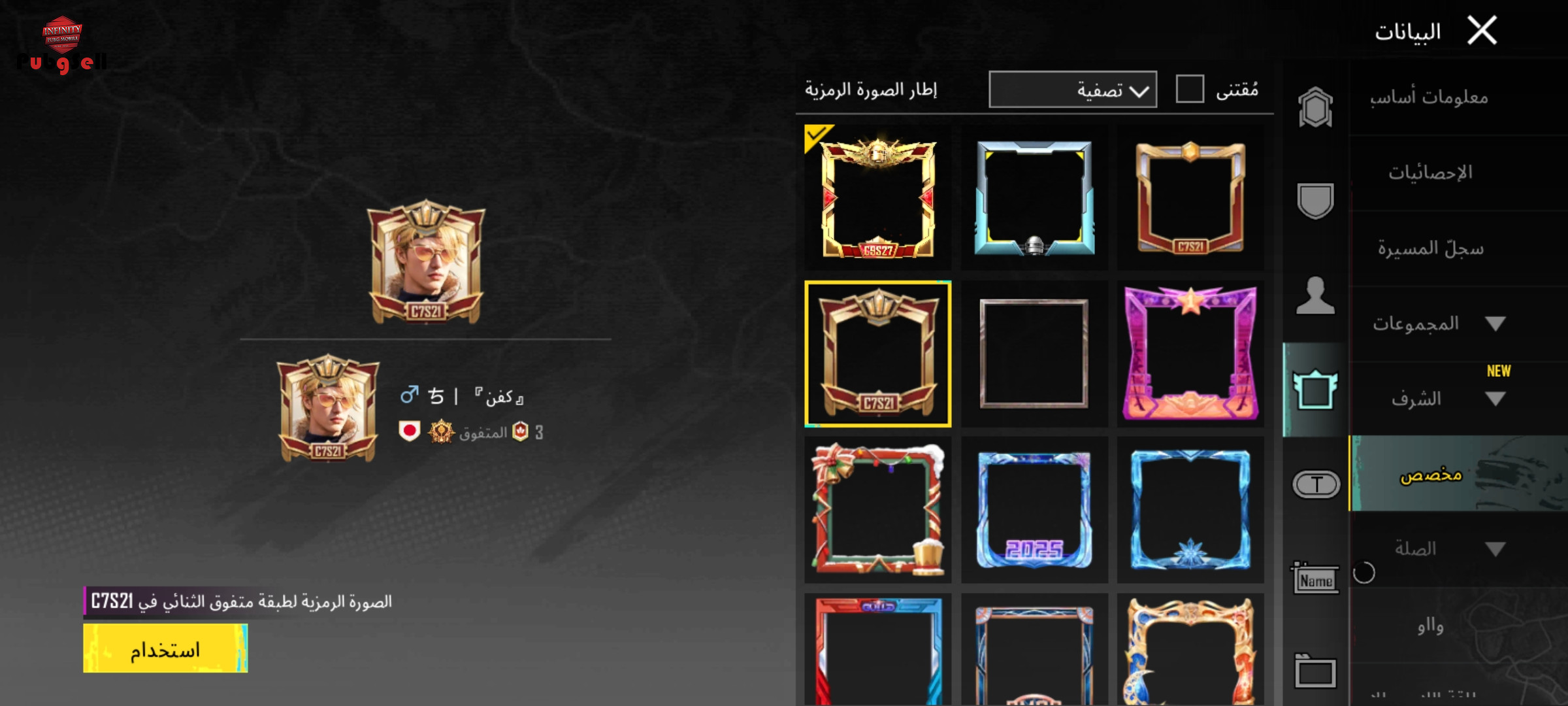Click the male gender symbol icon
The height and width of the screenshot is (706, 1568).
(409, 395)
